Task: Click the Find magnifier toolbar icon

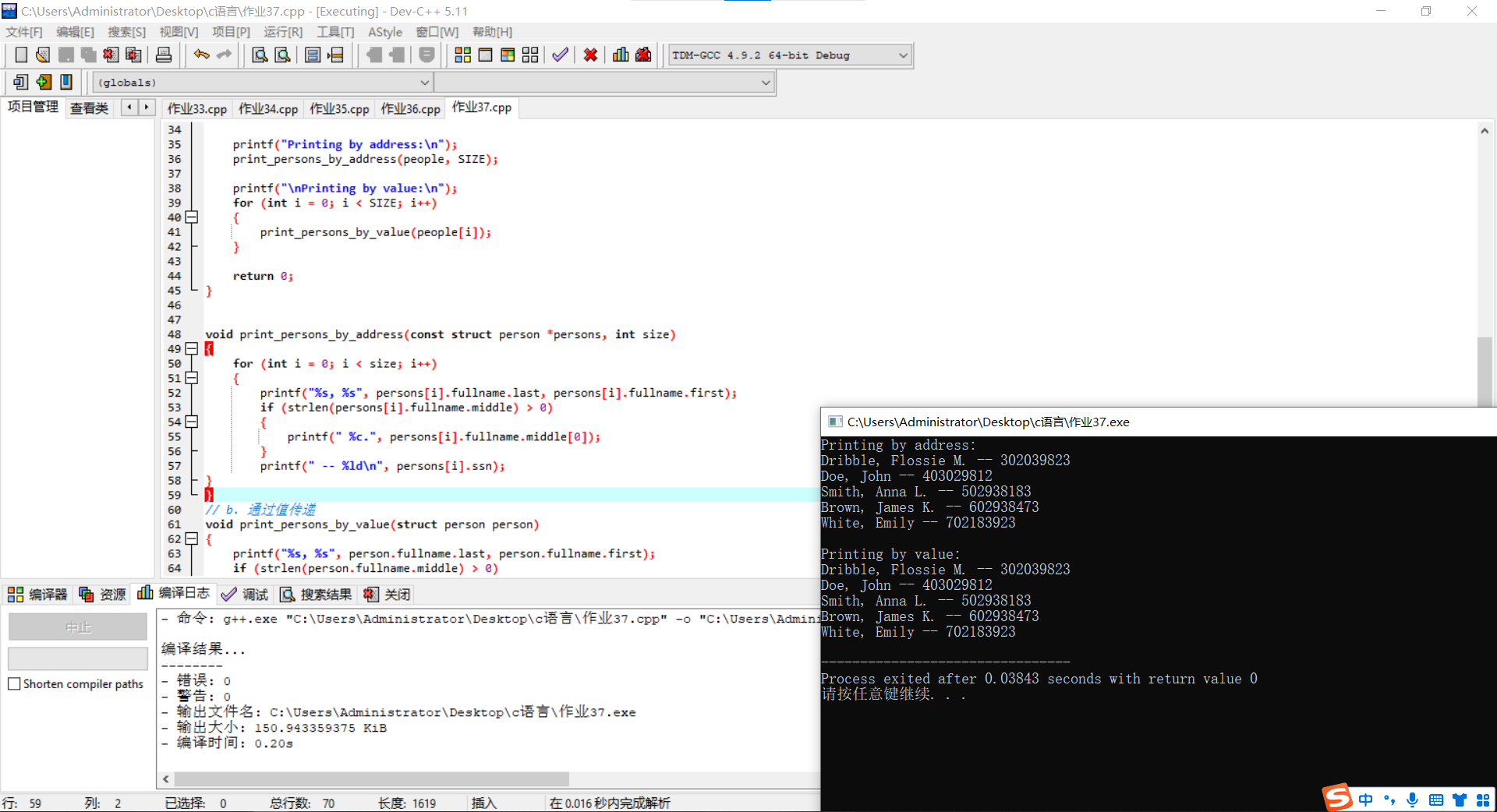Action: 260,55
